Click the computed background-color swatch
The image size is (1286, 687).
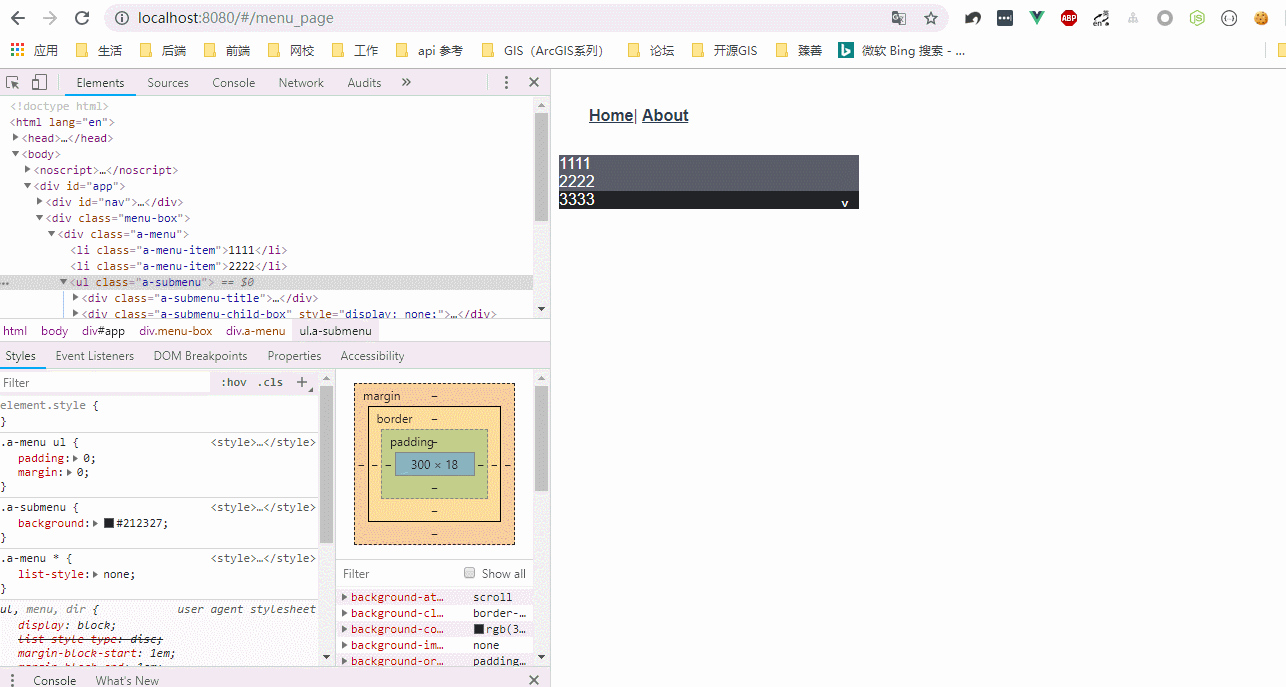479,629
